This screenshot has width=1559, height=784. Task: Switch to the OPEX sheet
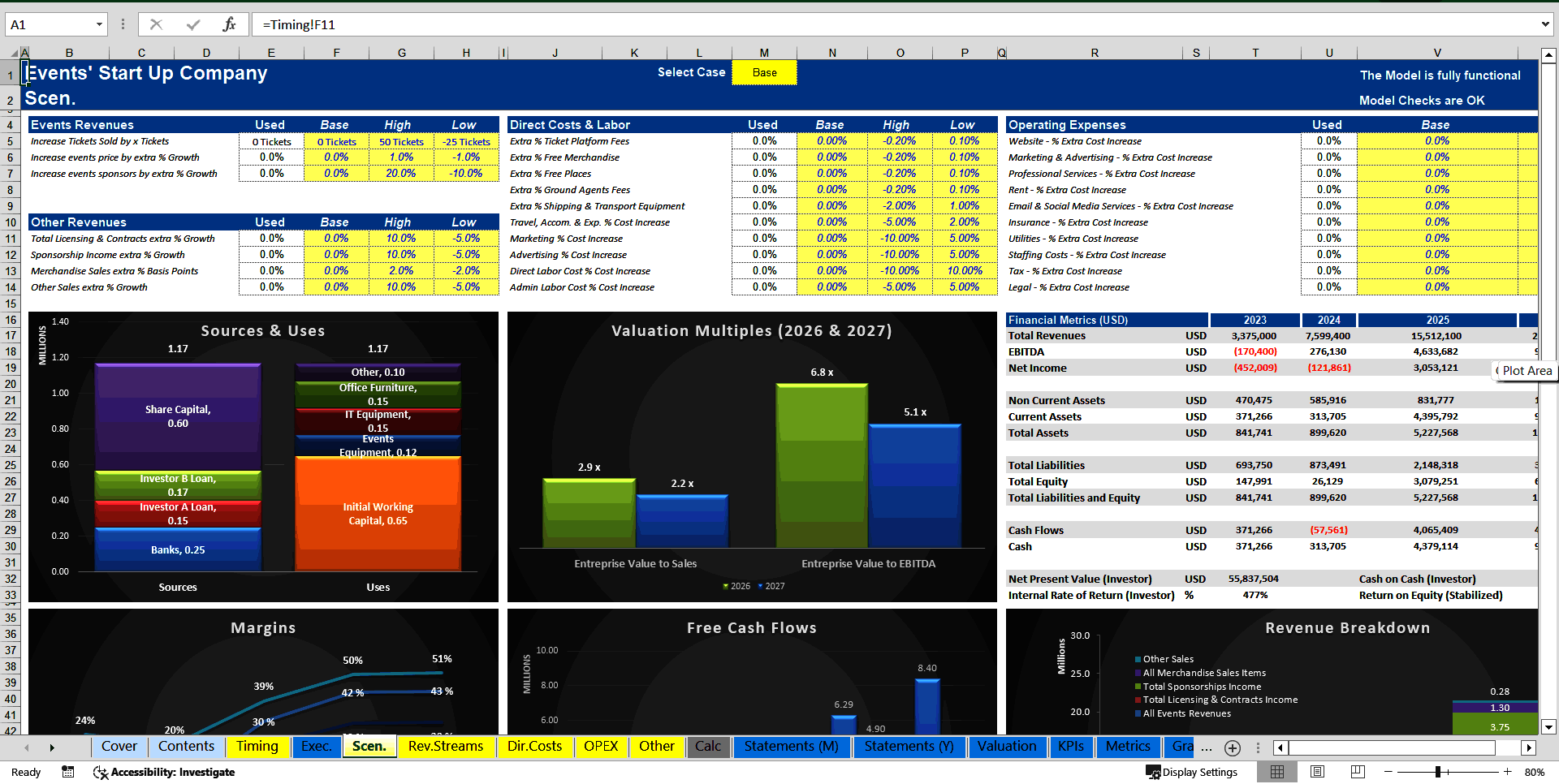[601, 747]
